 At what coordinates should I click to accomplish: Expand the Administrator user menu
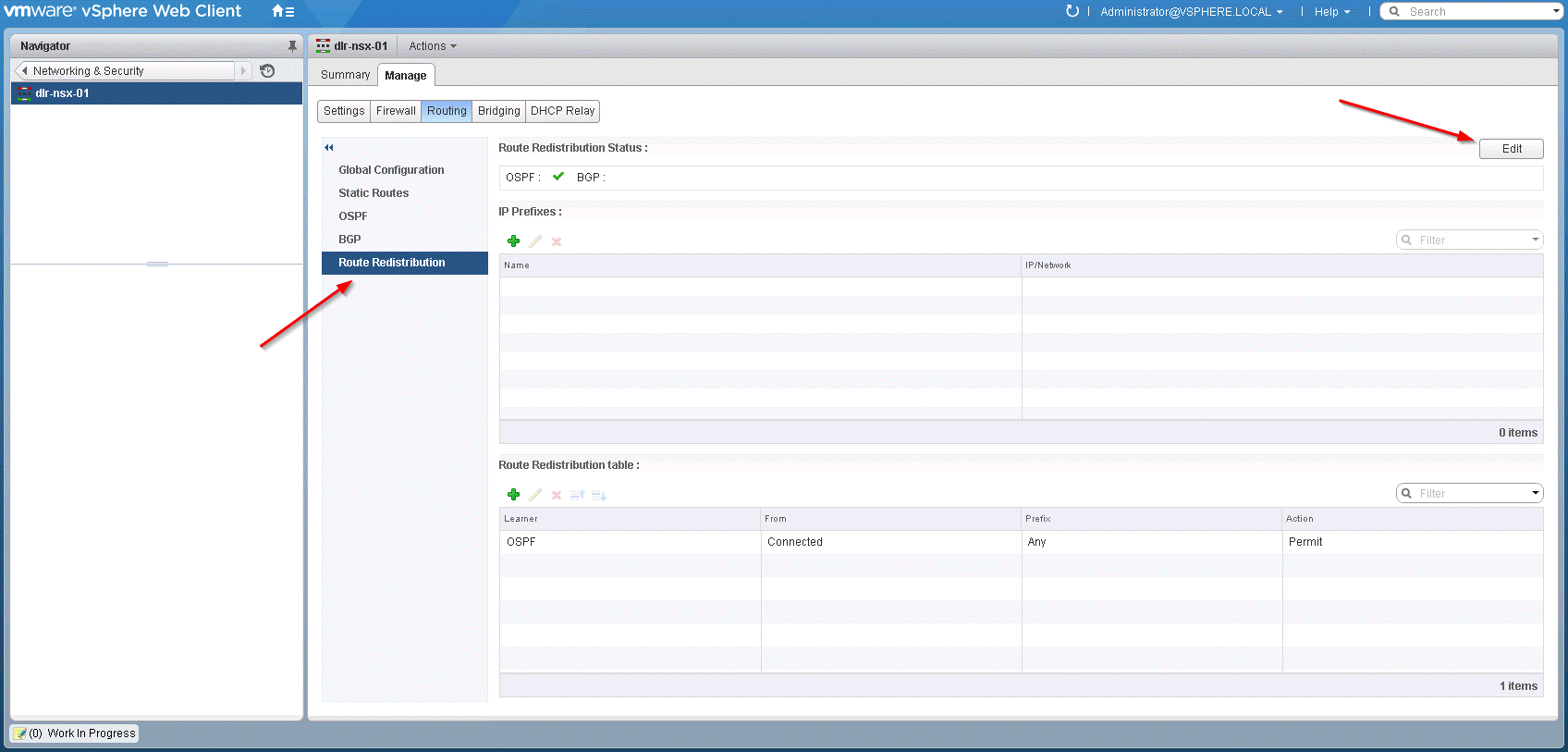1191,12
